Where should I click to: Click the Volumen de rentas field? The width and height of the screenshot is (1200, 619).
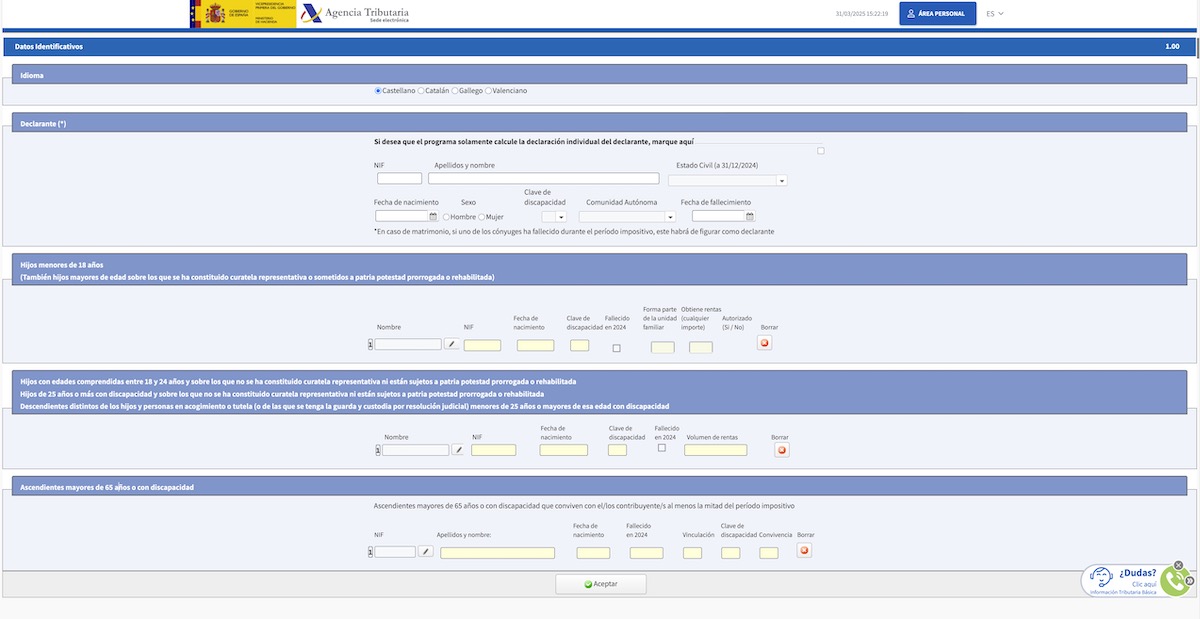716,450
